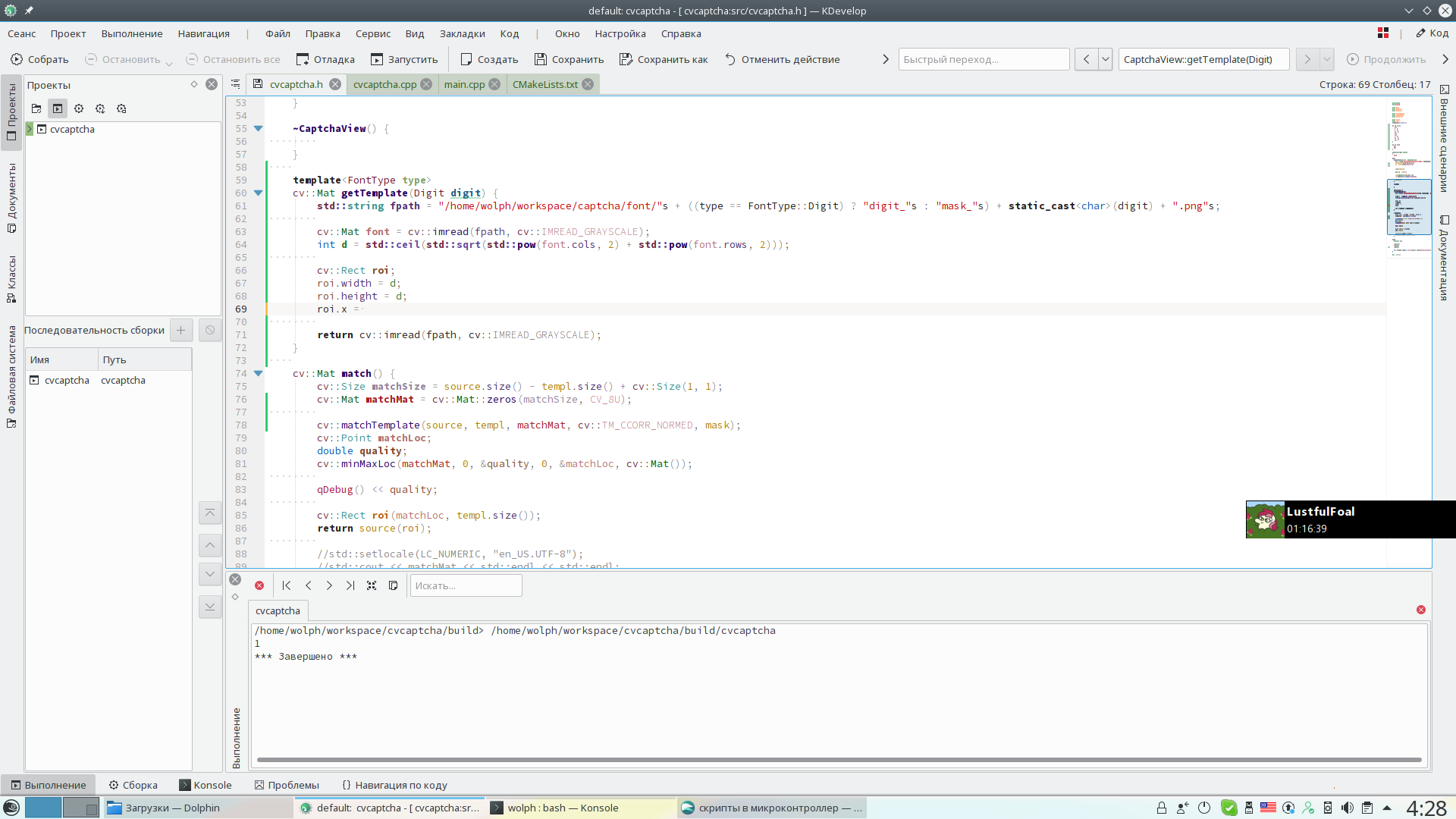Toggle the Проекты side panel

(11, 112)
